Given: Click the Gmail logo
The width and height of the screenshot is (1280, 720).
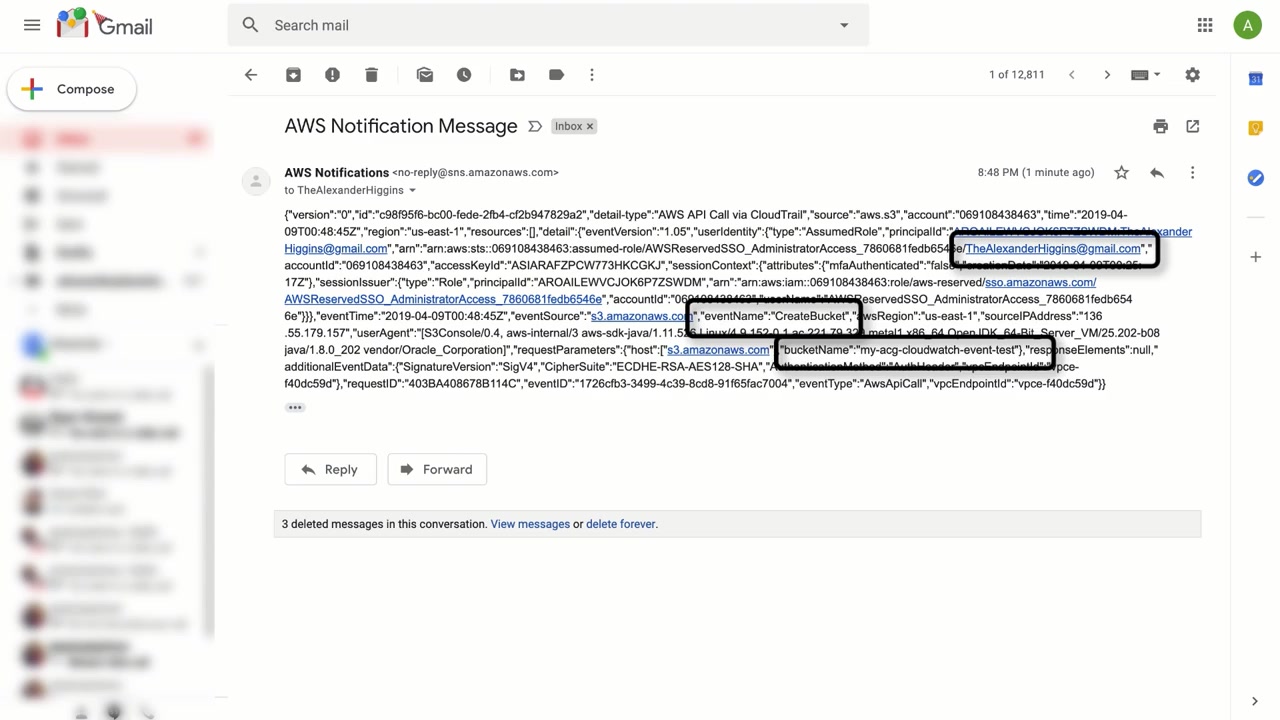Looking at the screenshot, I should [105, 24].
